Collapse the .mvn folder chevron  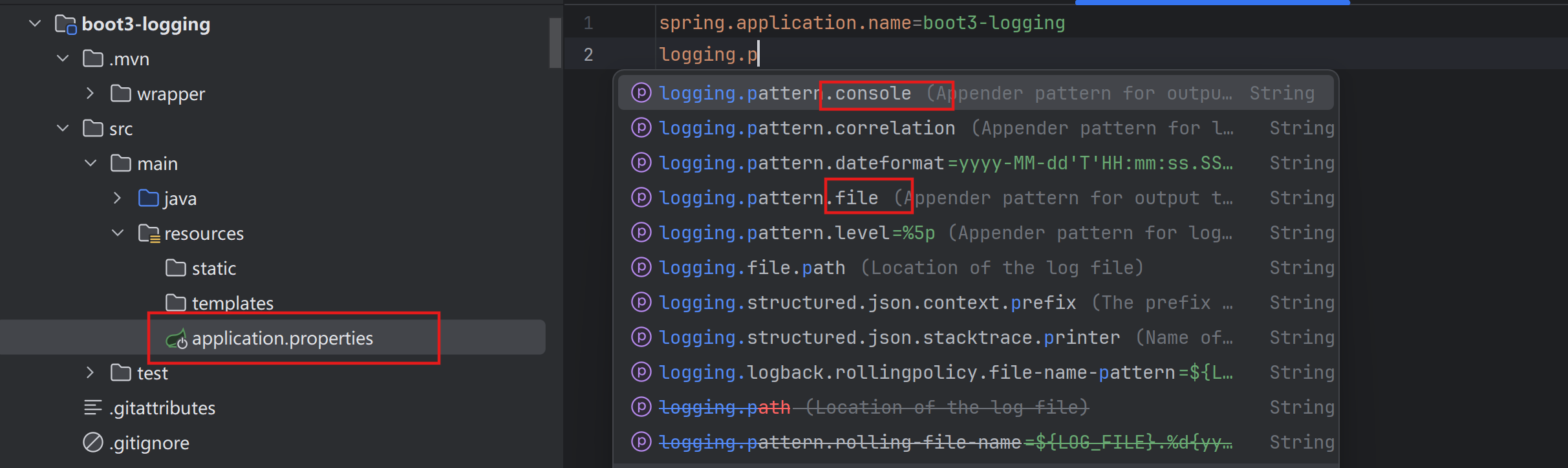(x=63, y=59)
